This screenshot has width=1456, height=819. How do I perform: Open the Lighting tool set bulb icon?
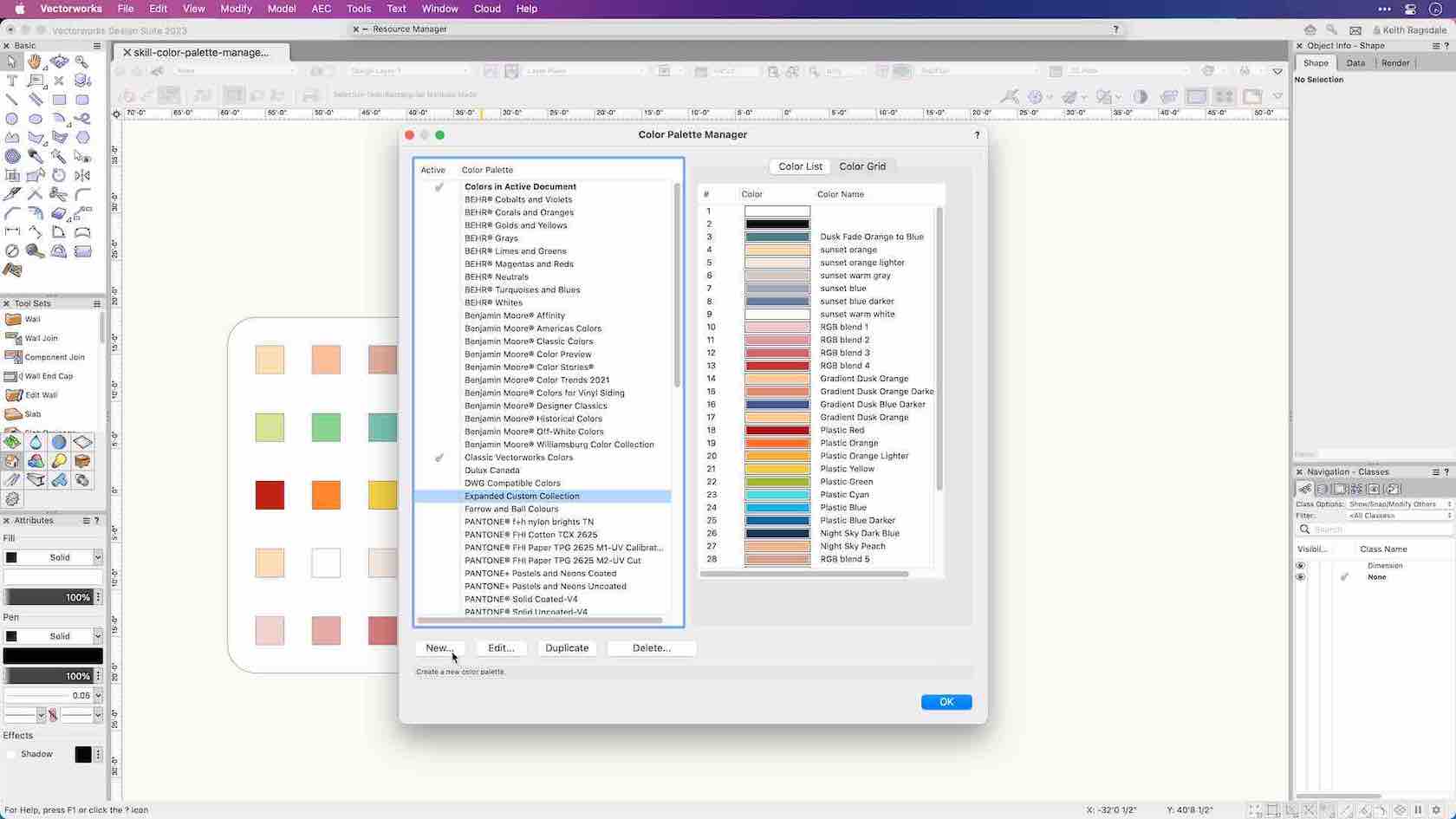(59, 461)
